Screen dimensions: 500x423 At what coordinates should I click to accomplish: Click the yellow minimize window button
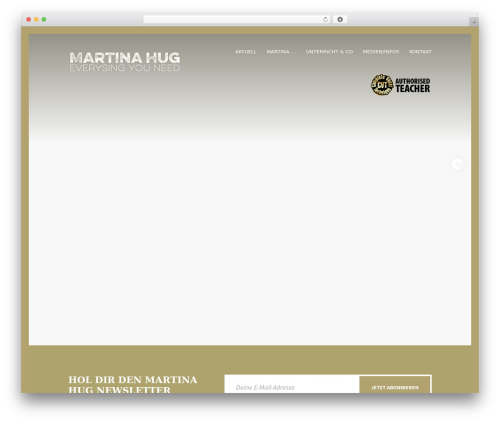tap(36, 20)
